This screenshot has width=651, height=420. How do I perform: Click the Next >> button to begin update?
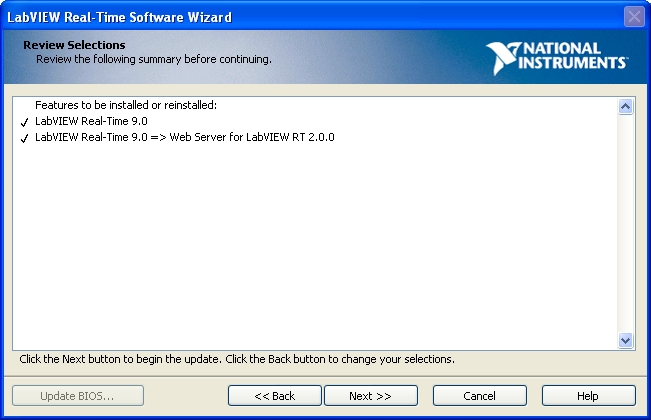(371, 396)
